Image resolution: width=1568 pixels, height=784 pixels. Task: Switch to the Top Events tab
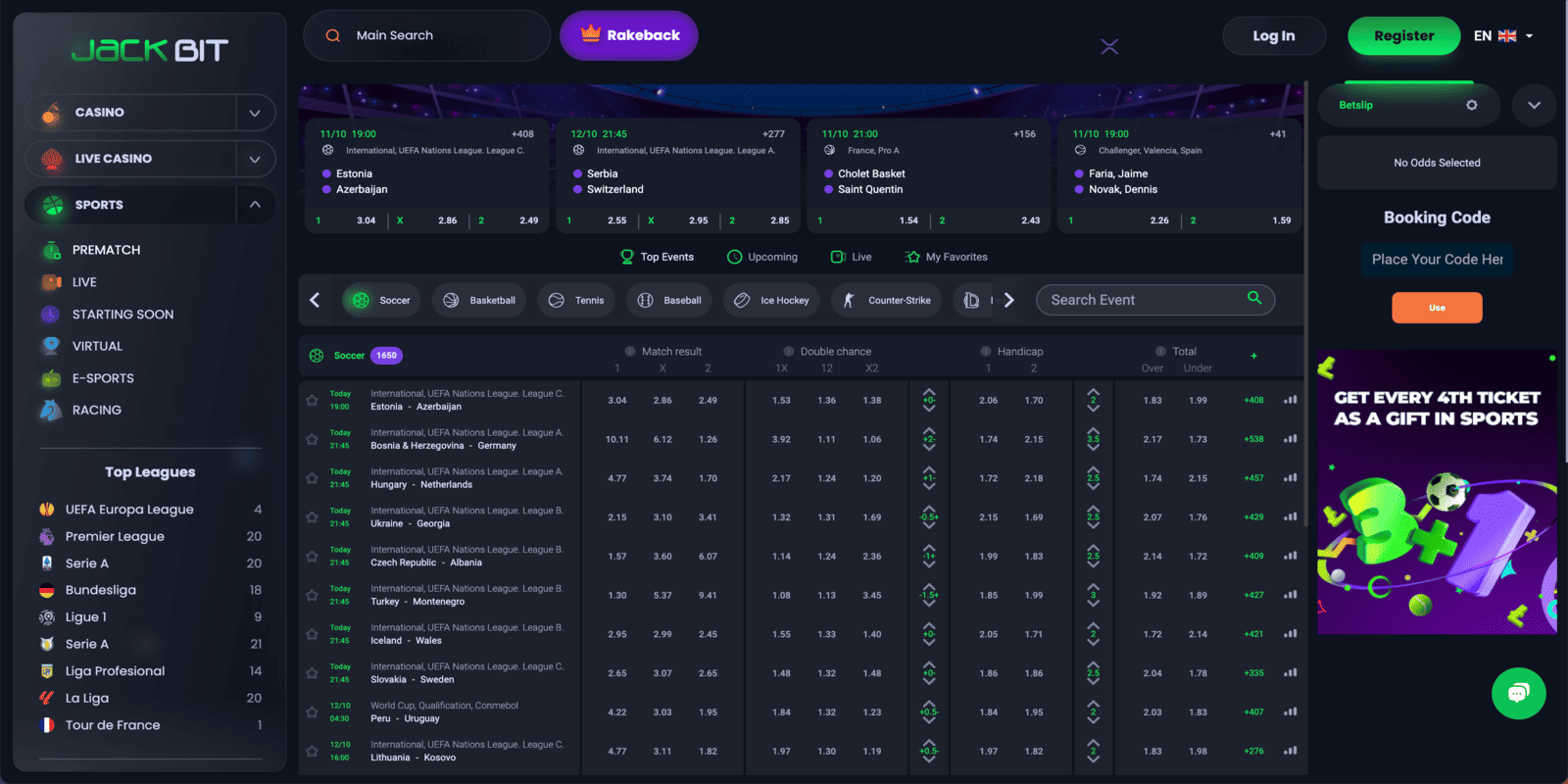pos(657,257)
